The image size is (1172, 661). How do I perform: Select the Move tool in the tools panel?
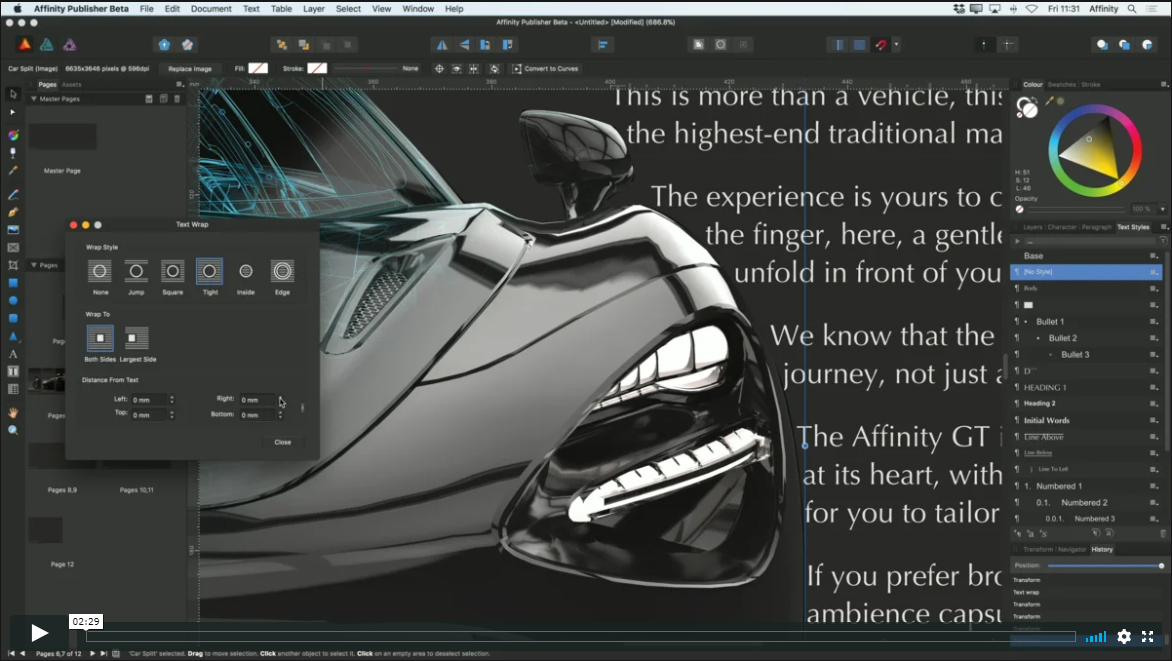pos(13,94)
